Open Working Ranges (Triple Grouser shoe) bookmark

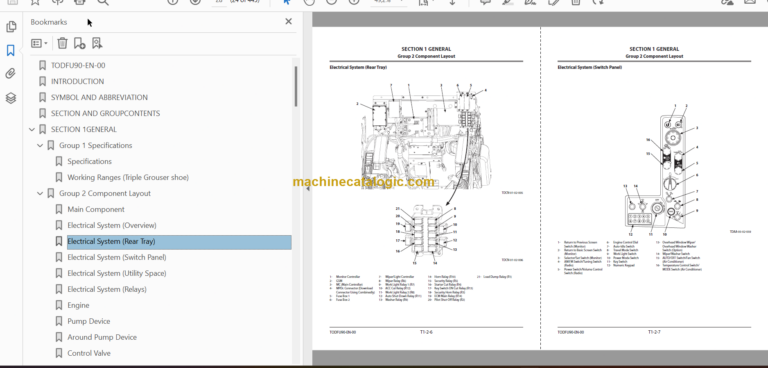(128, 177)
